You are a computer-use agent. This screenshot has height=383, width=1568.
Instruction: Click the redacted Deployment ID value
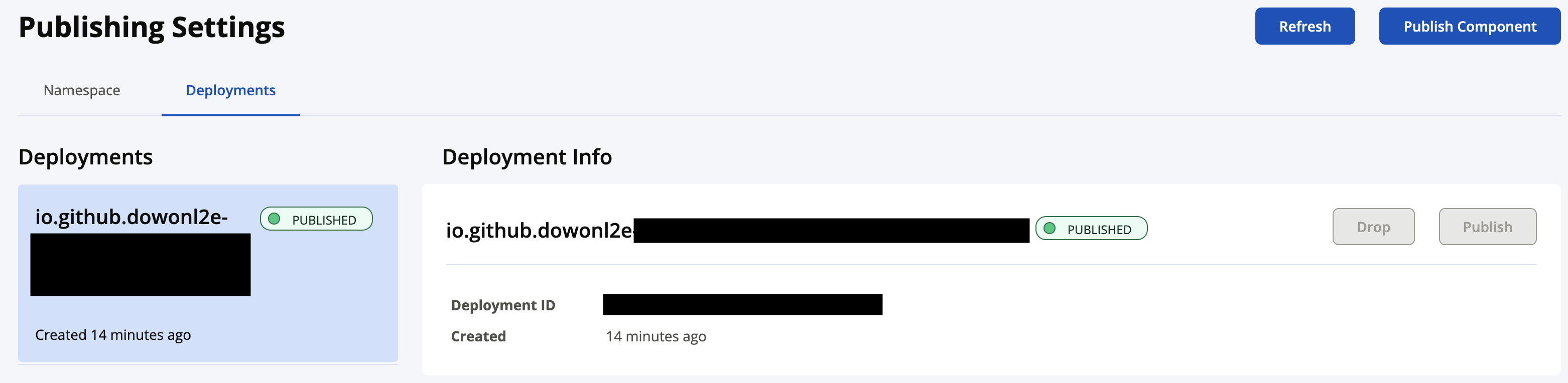(743, 305)
